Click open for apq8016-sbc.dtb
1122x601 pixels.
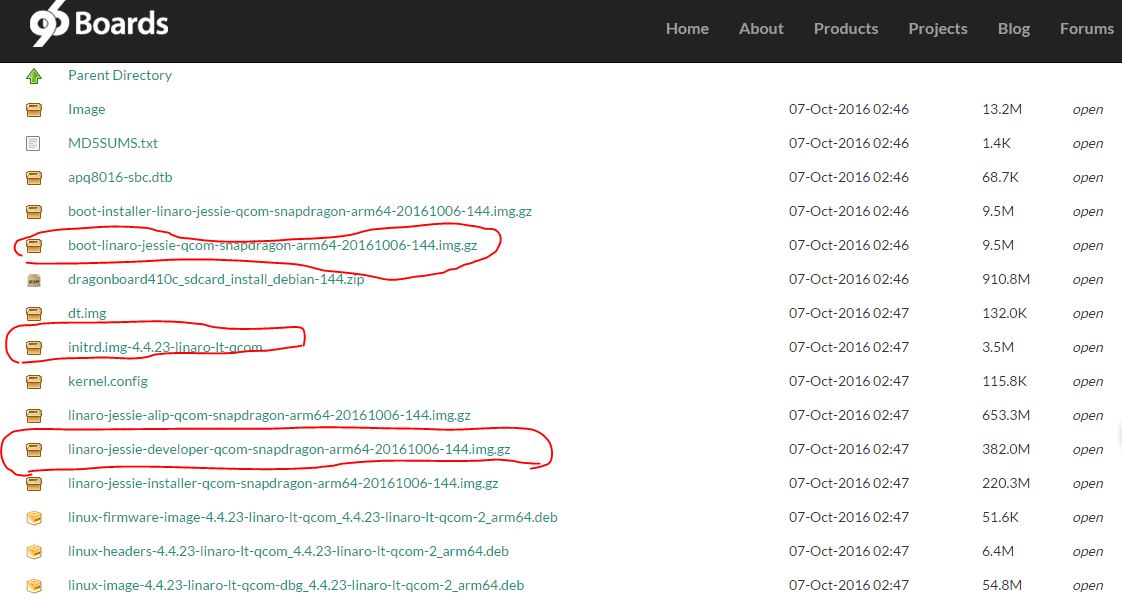1088,177
